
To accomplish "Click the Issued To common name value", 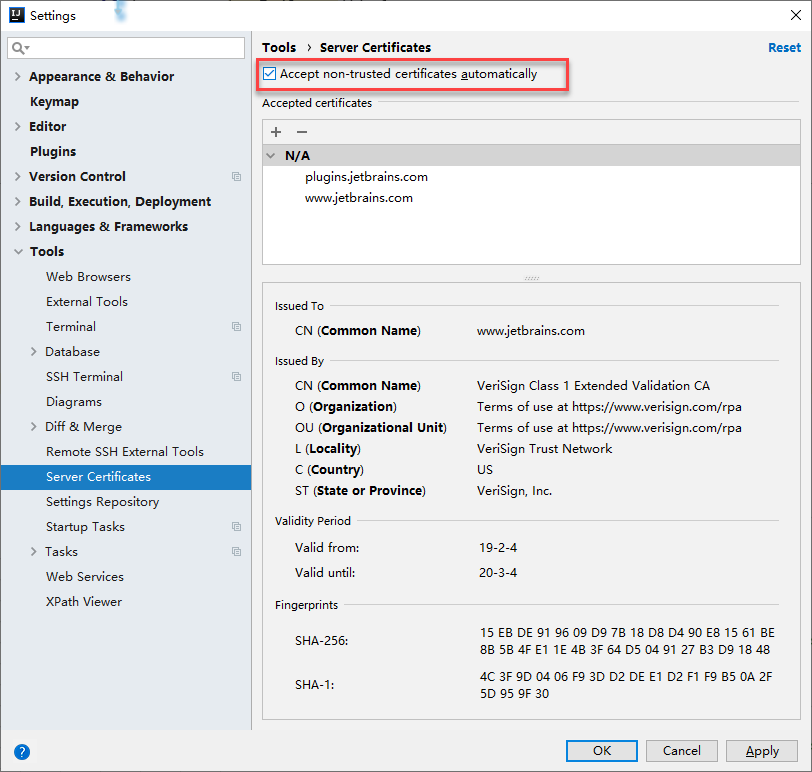I will [530, 331].
